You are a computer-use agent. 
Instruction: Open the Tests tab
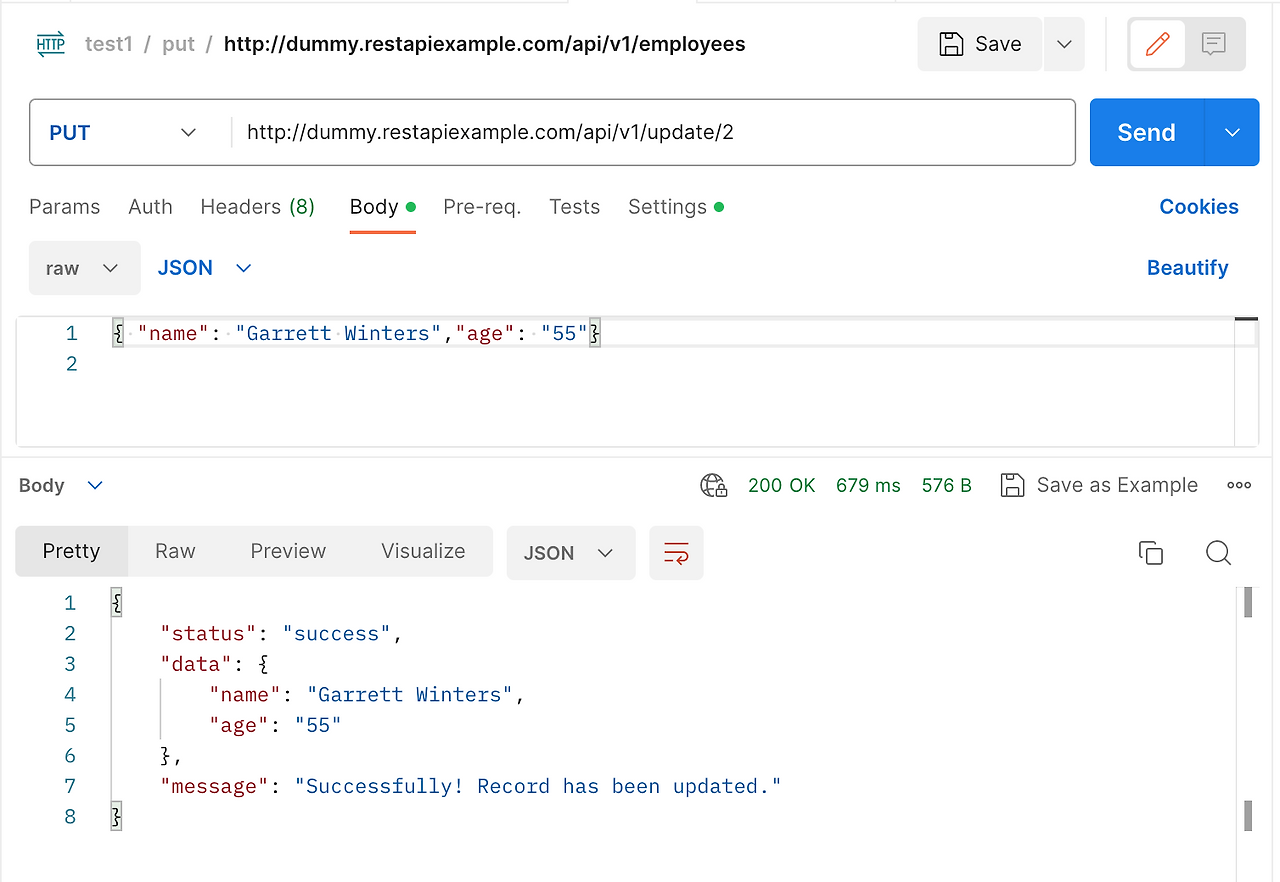[574, 207]
